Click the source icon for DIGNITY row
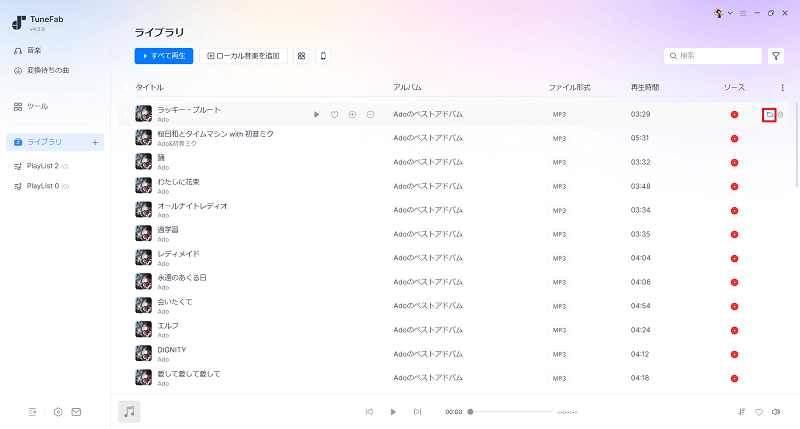 pos(734,354)
